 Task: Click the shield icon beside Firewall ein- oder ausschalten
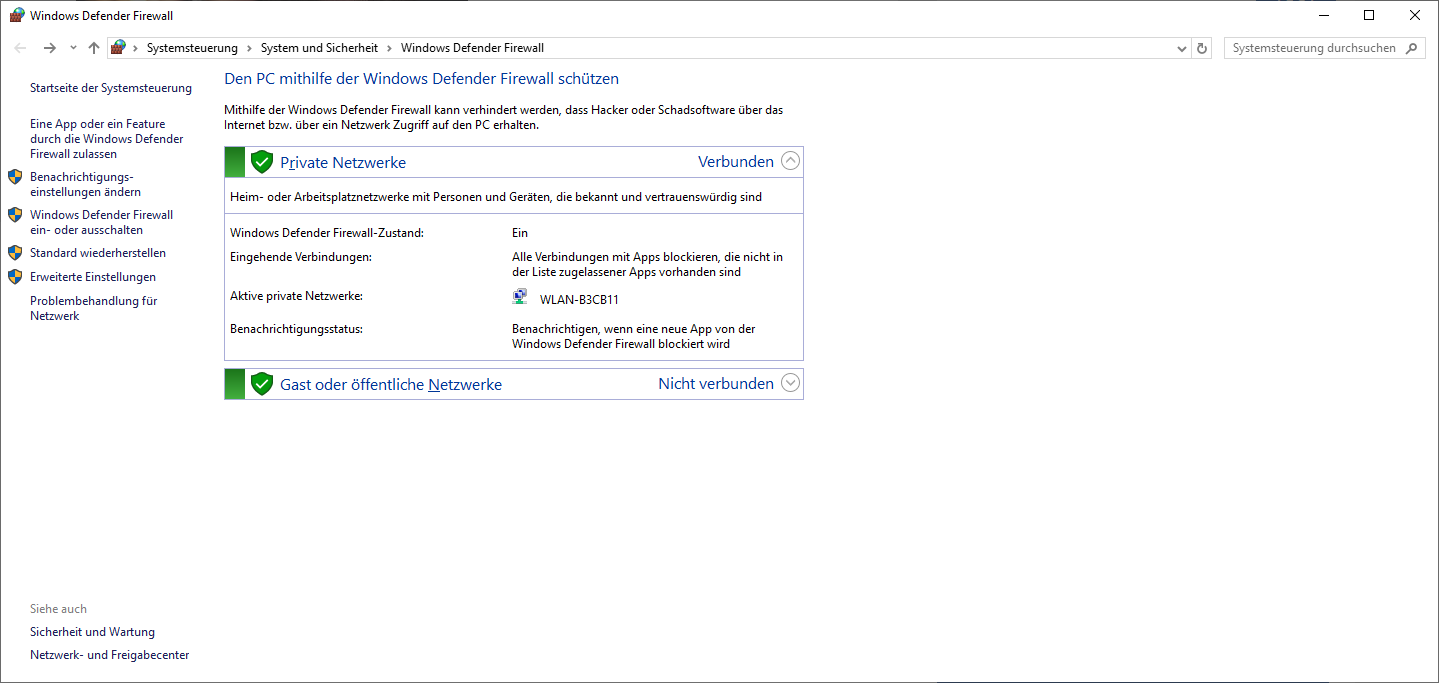pos(15,215)
